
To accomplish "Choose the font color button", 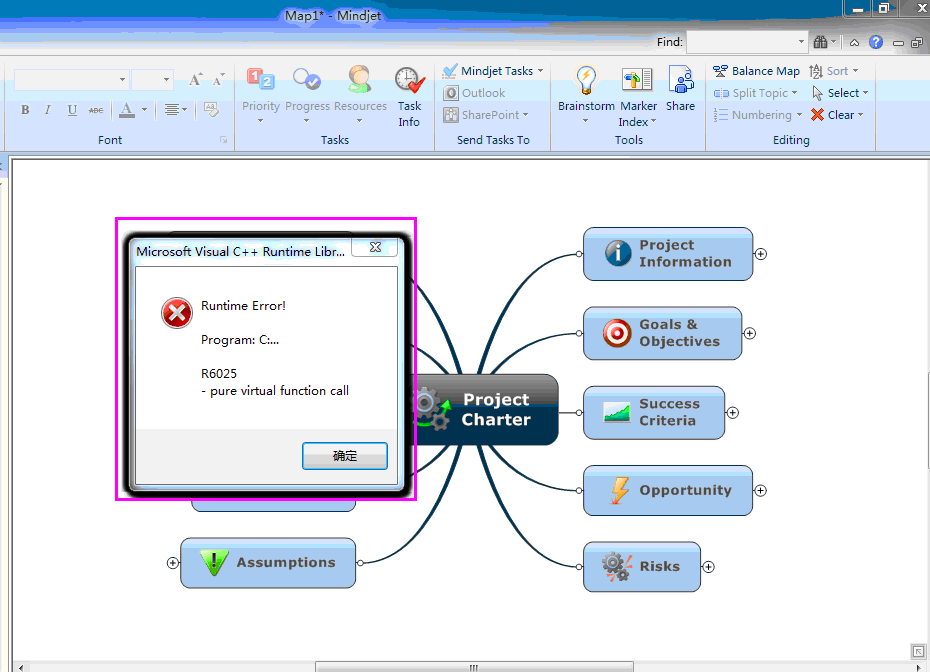I will (x=126, y=110).
